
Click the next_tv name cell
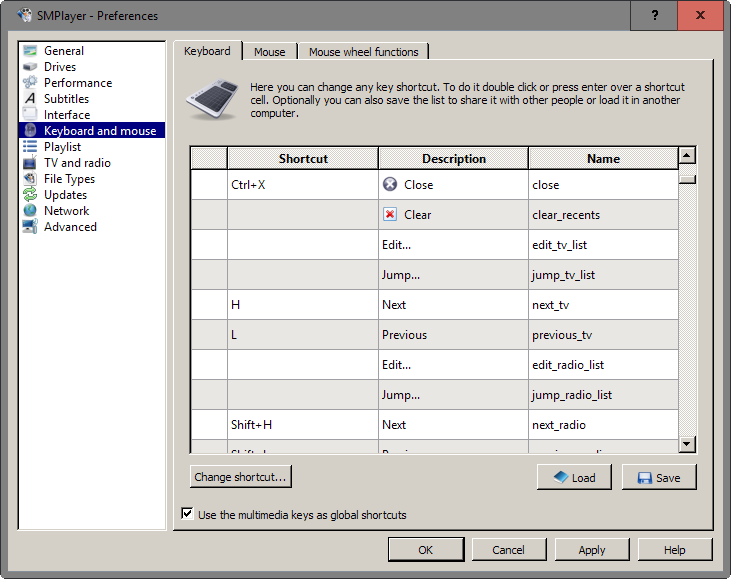click(x=603, y=304)
